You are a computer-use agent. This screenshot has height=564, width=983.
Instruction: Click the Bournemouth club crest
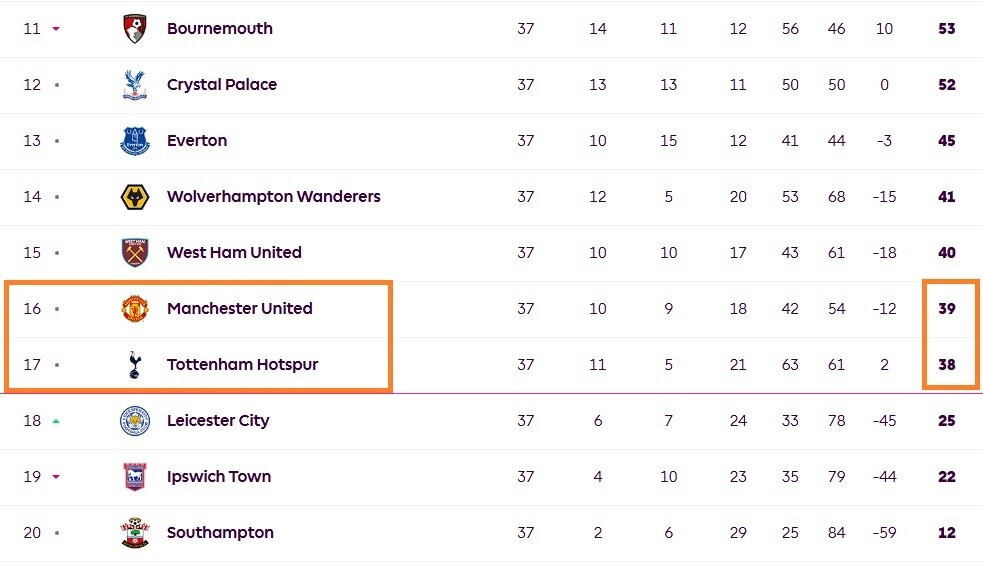point(134,29)
